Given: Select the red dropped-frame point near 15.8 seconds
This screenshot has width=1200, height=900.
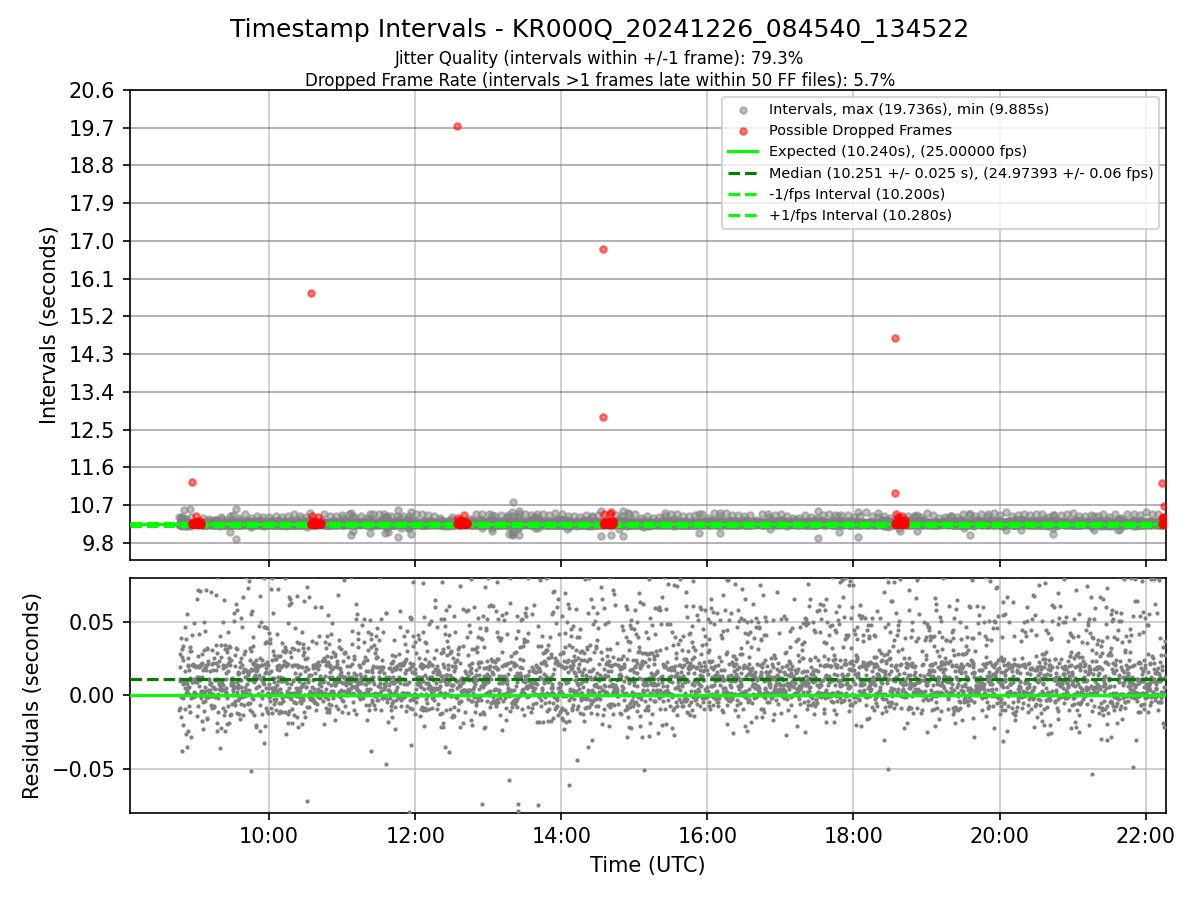Looking at the screenshot, I should pyautogui.click(x=311, y=293).
